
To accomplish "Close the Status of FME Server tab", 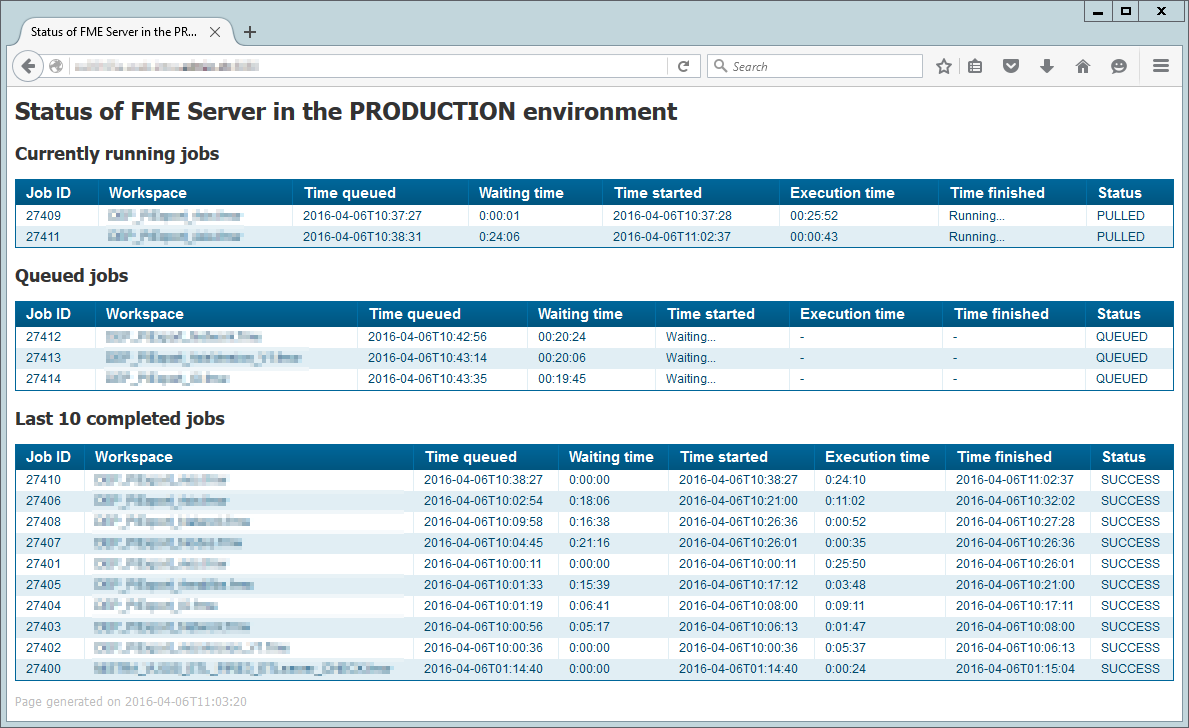I will 215,32.
